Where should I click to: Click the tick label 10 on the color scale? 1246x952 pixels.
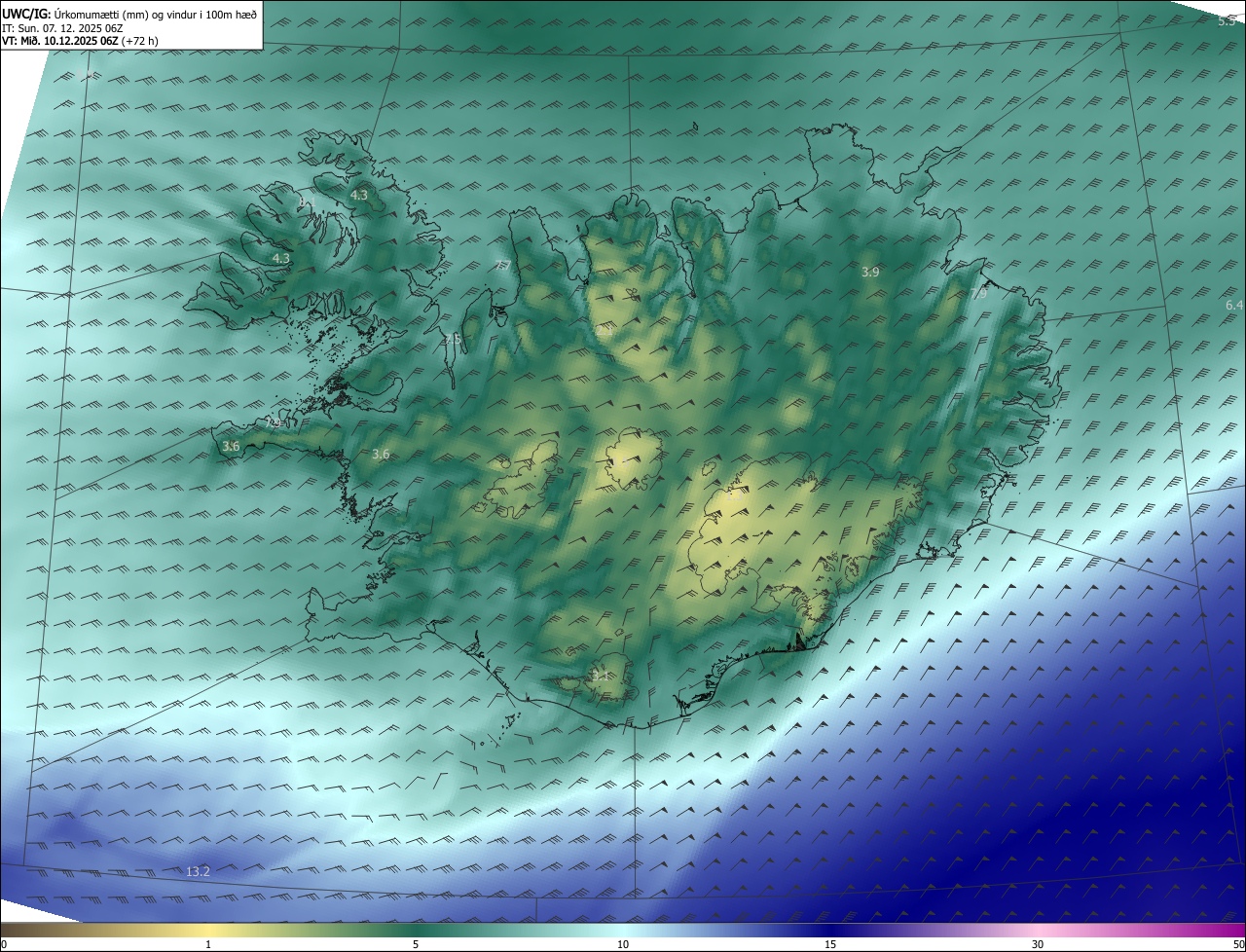click(x=623, y=944)
